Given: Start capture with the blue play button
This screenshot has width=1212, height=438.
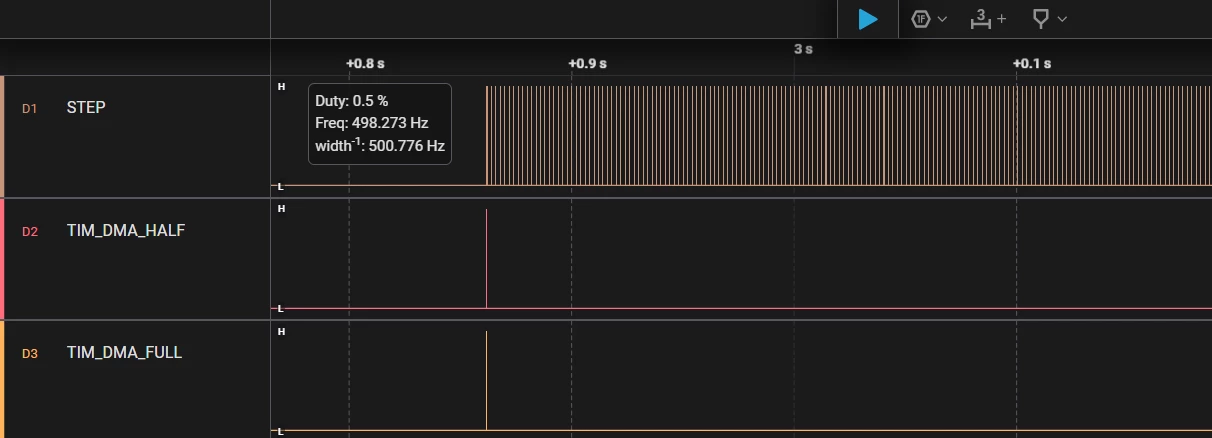Looking at the screenshot, I should tap(868, 19).
